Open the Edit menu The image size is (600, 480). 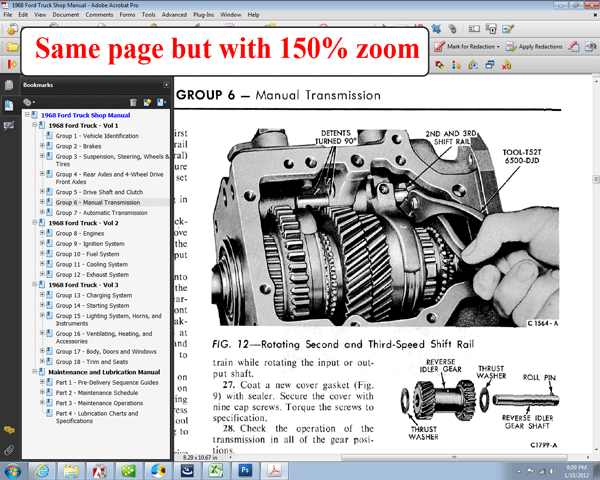pos(23,15)
